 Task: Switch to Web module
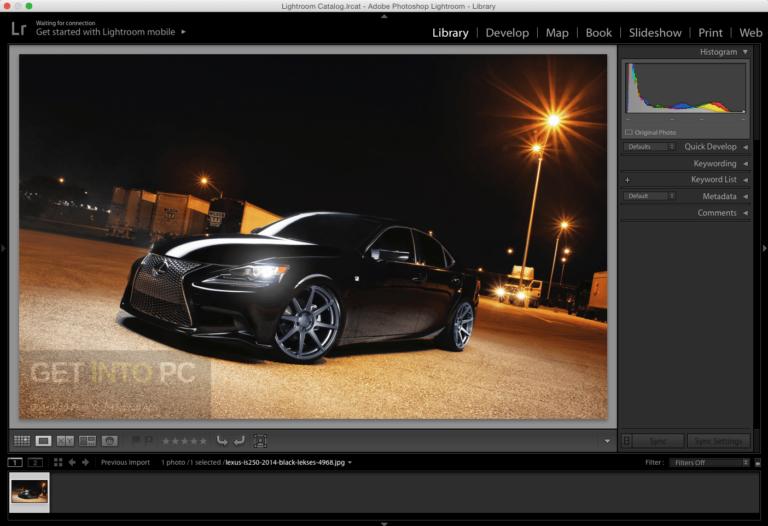750,33
